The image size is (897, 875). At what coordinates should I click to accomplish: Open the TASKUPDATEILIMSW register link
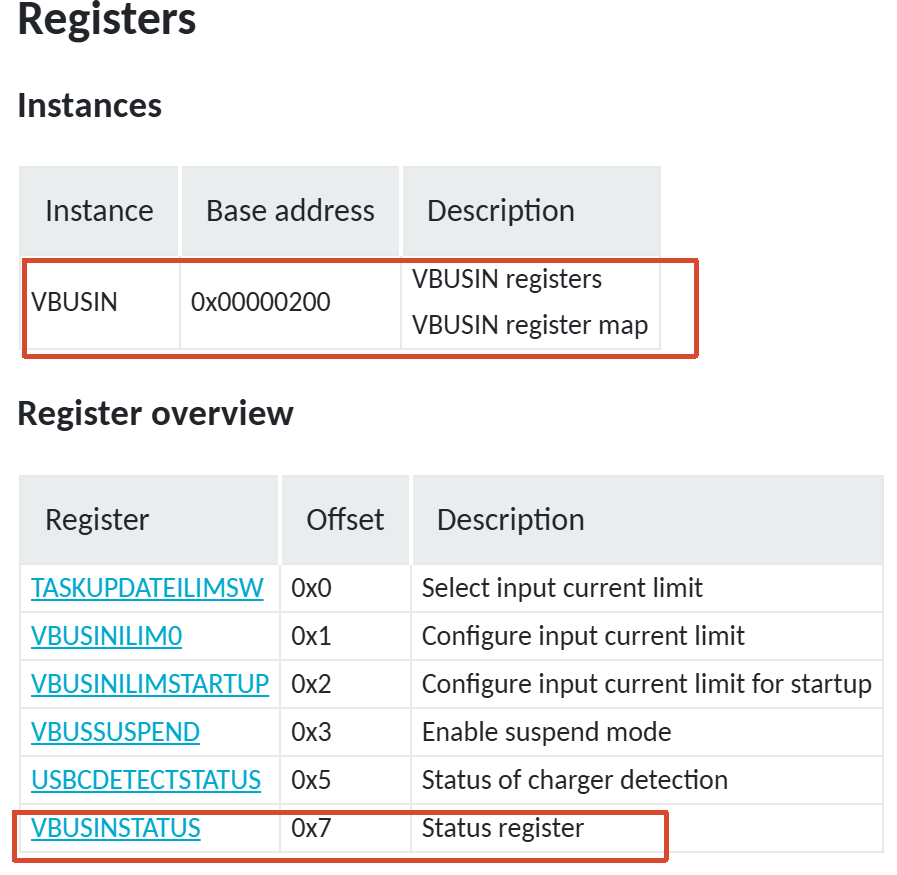point(147,588)
